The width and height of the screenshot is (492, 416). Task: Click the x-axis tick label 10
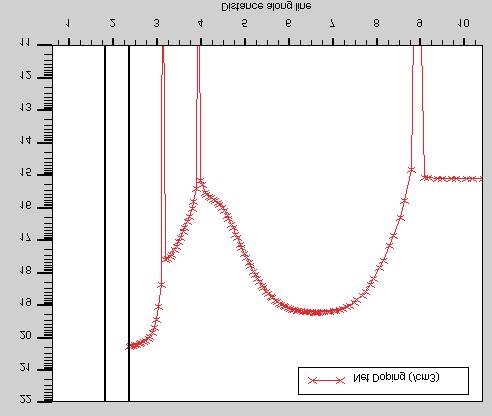tap(464, 23)
